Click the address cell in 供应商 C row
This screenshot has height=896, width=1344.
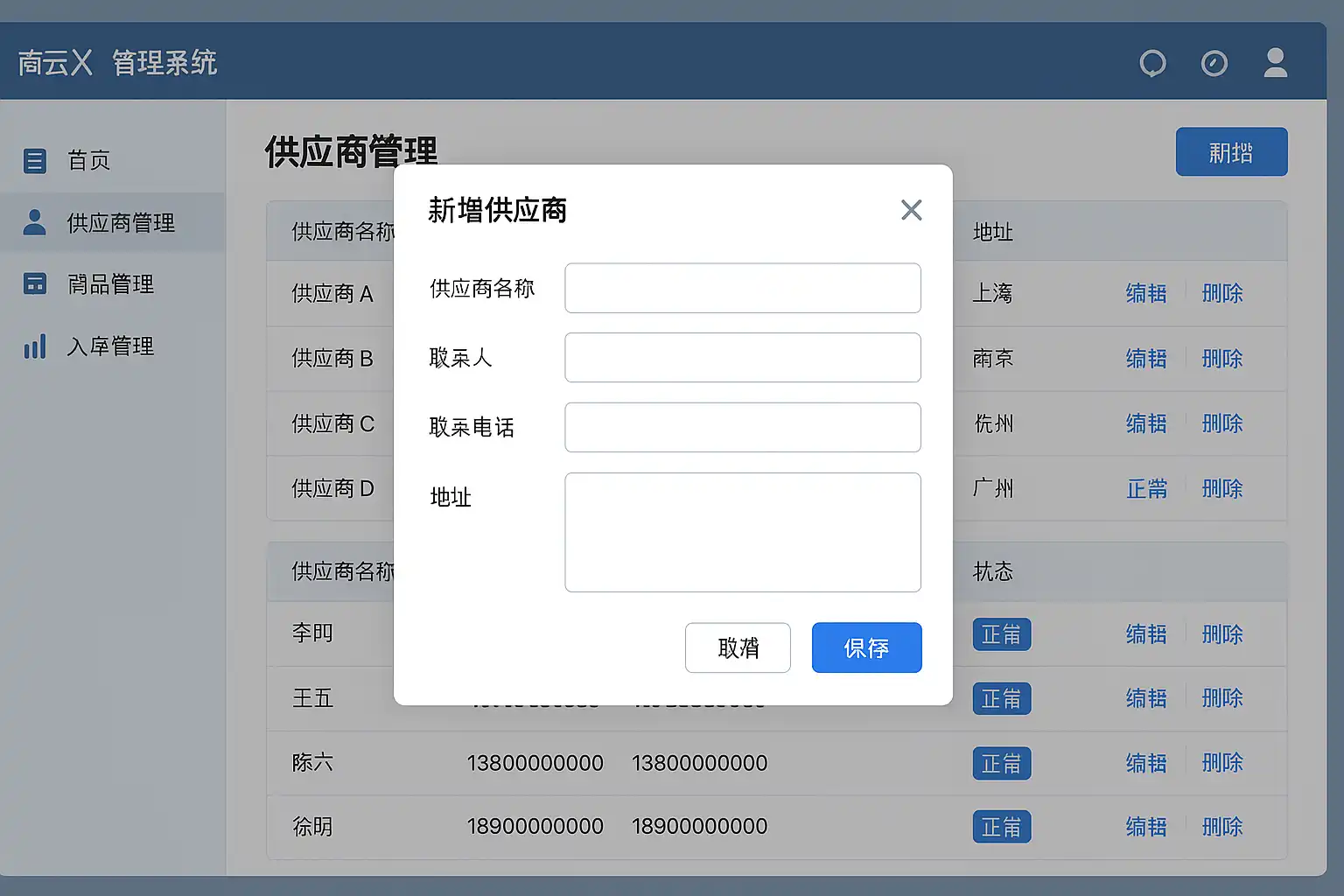pyautogui.click(x=993, y=423)
